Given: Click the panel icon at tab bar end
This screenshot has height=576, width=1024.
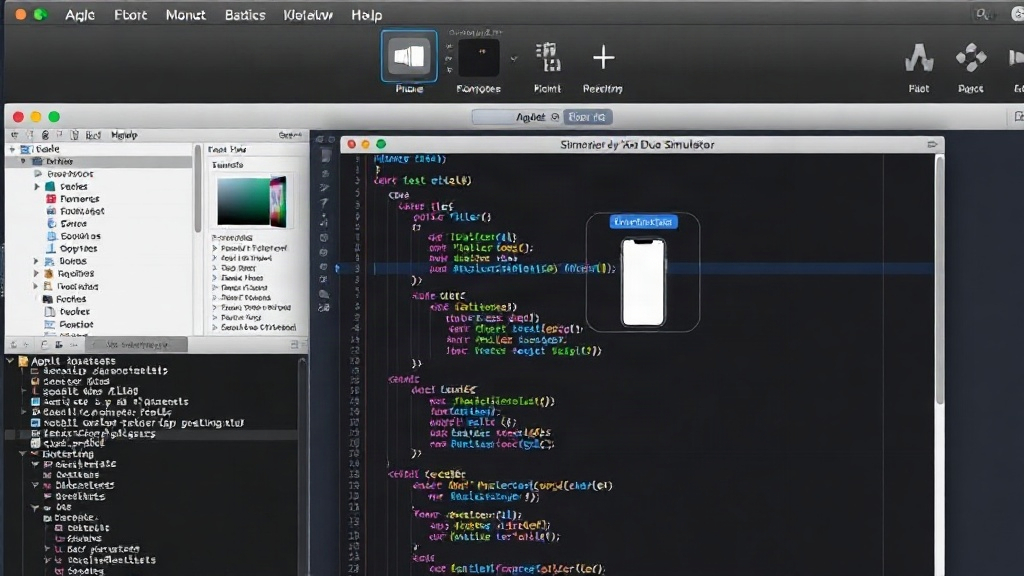Looking at the screenshot, I should tap(1018, 116).
